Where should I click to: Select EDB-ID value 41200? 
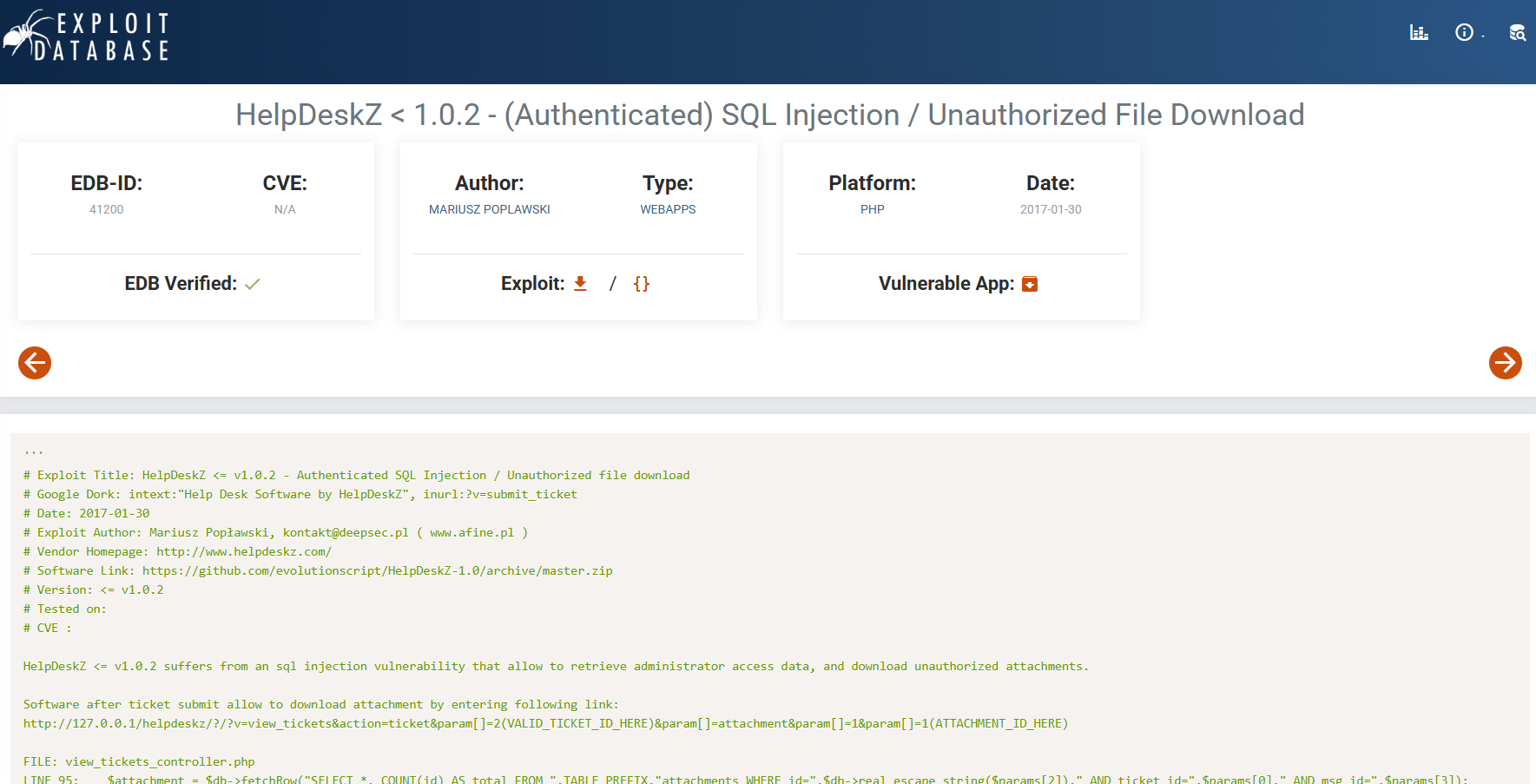tap(107, 209)
